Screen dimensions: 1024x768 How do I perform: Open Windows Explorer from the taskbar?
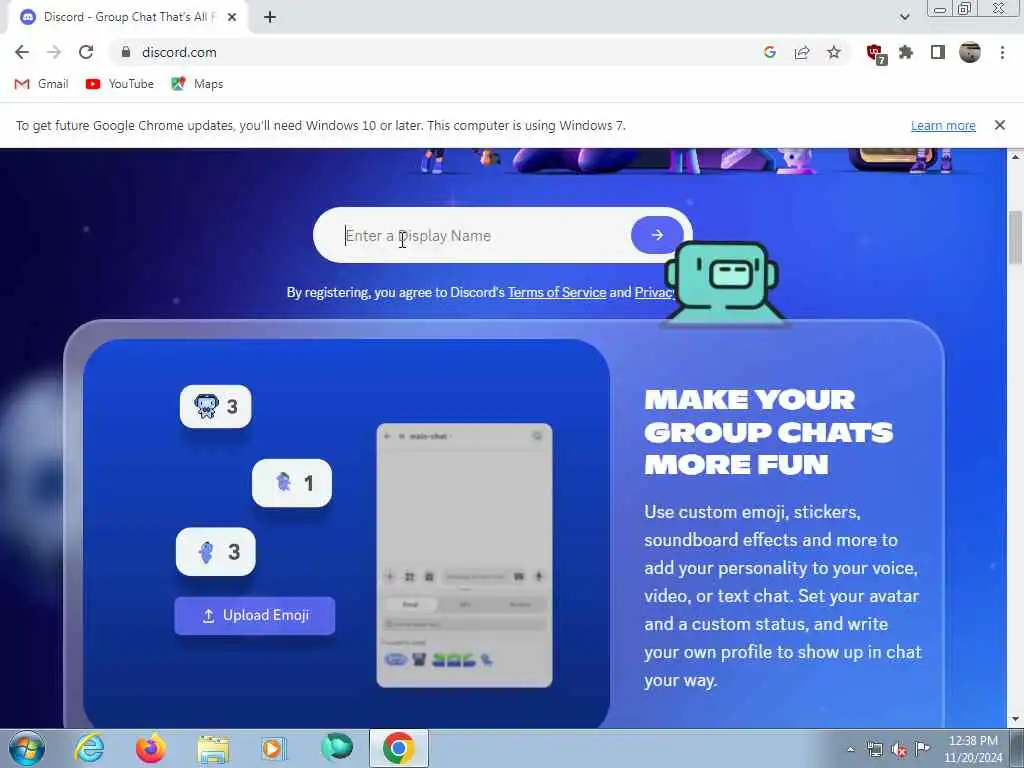(213, 748)
